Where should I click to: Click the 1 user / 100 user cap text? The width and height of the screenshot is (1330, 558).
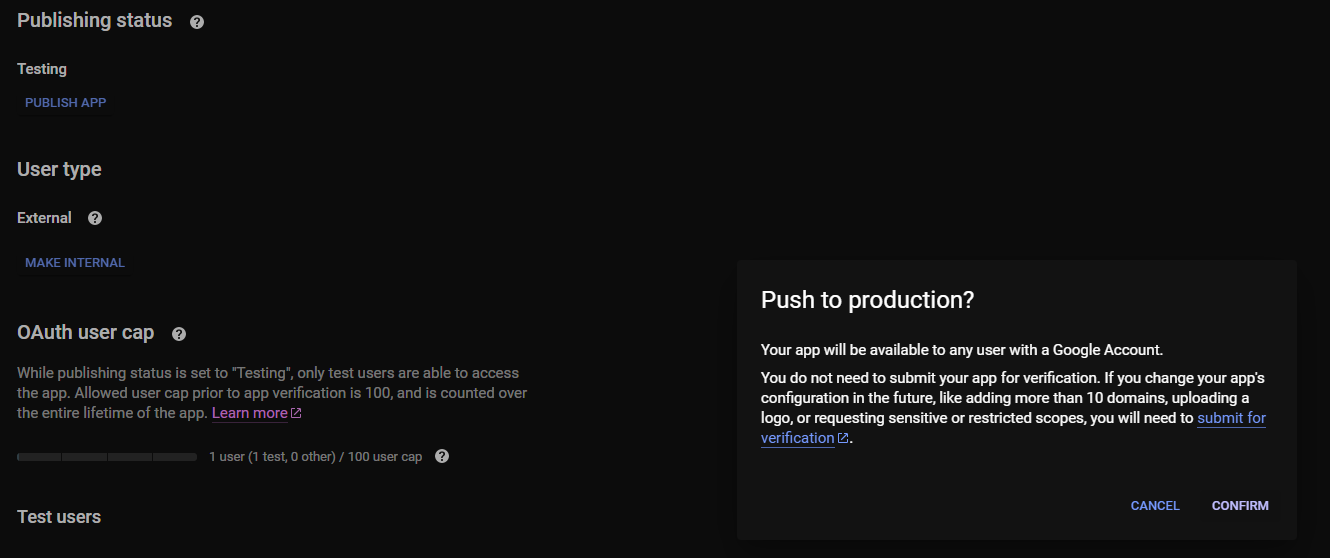(315, 457)
